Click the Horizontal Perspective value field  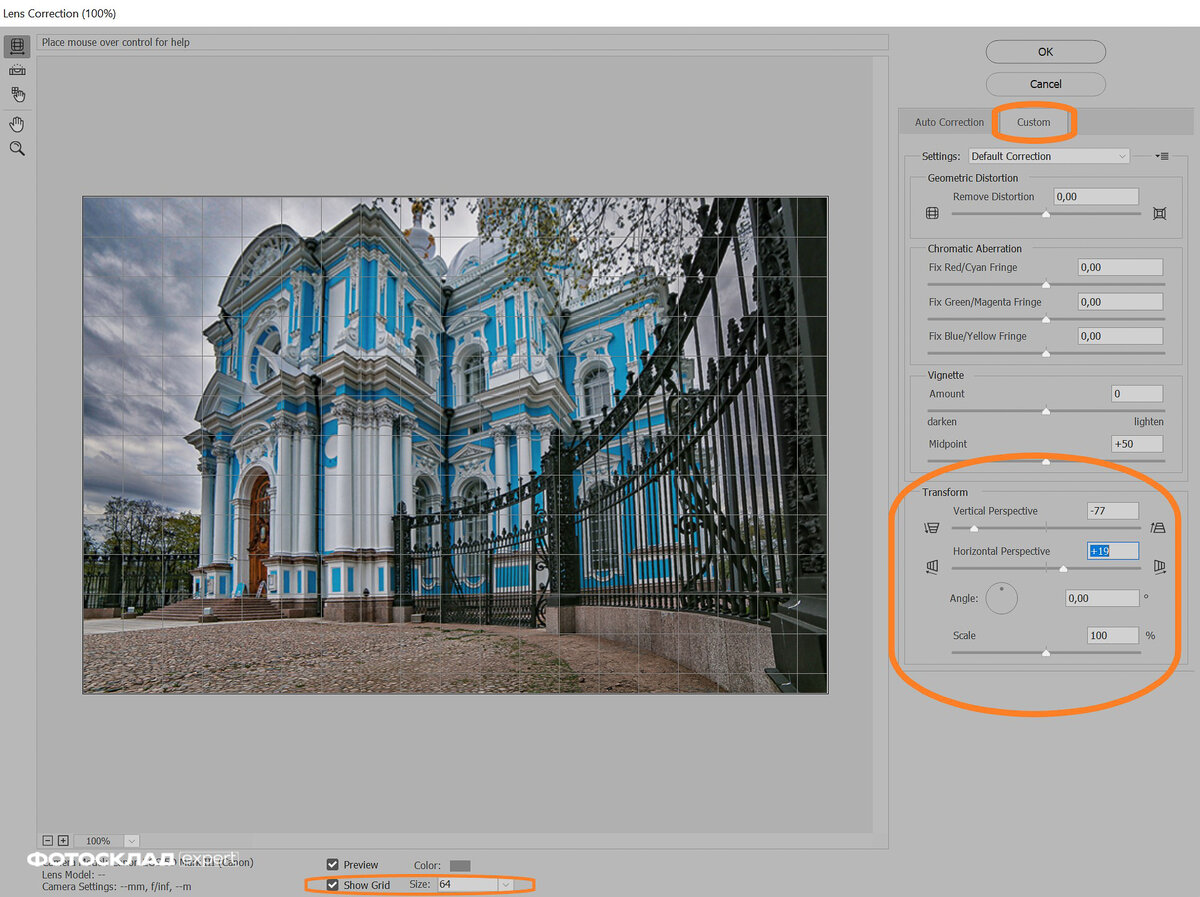coord(1113,551)
